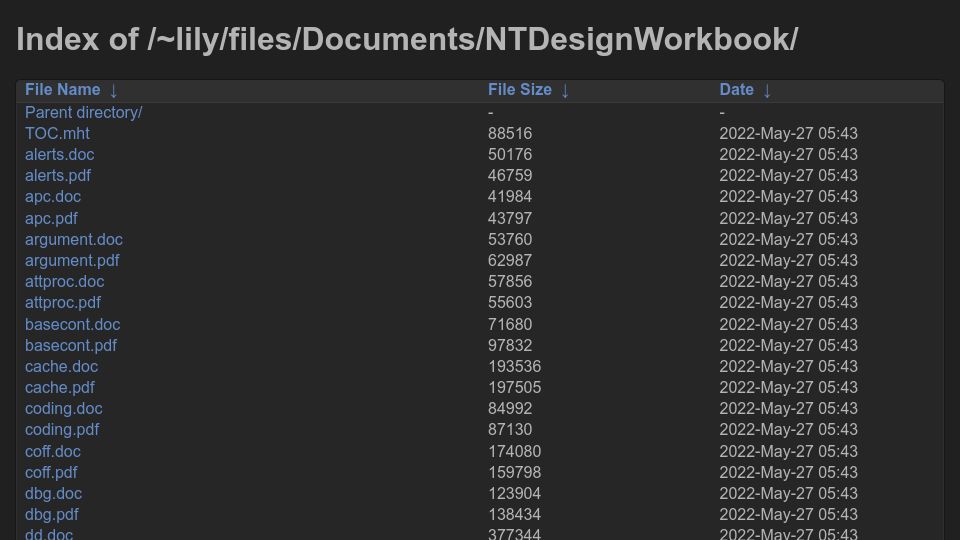Open attproc.doc
This screenshot has width=960, height=540.
(x=64, y=282)
